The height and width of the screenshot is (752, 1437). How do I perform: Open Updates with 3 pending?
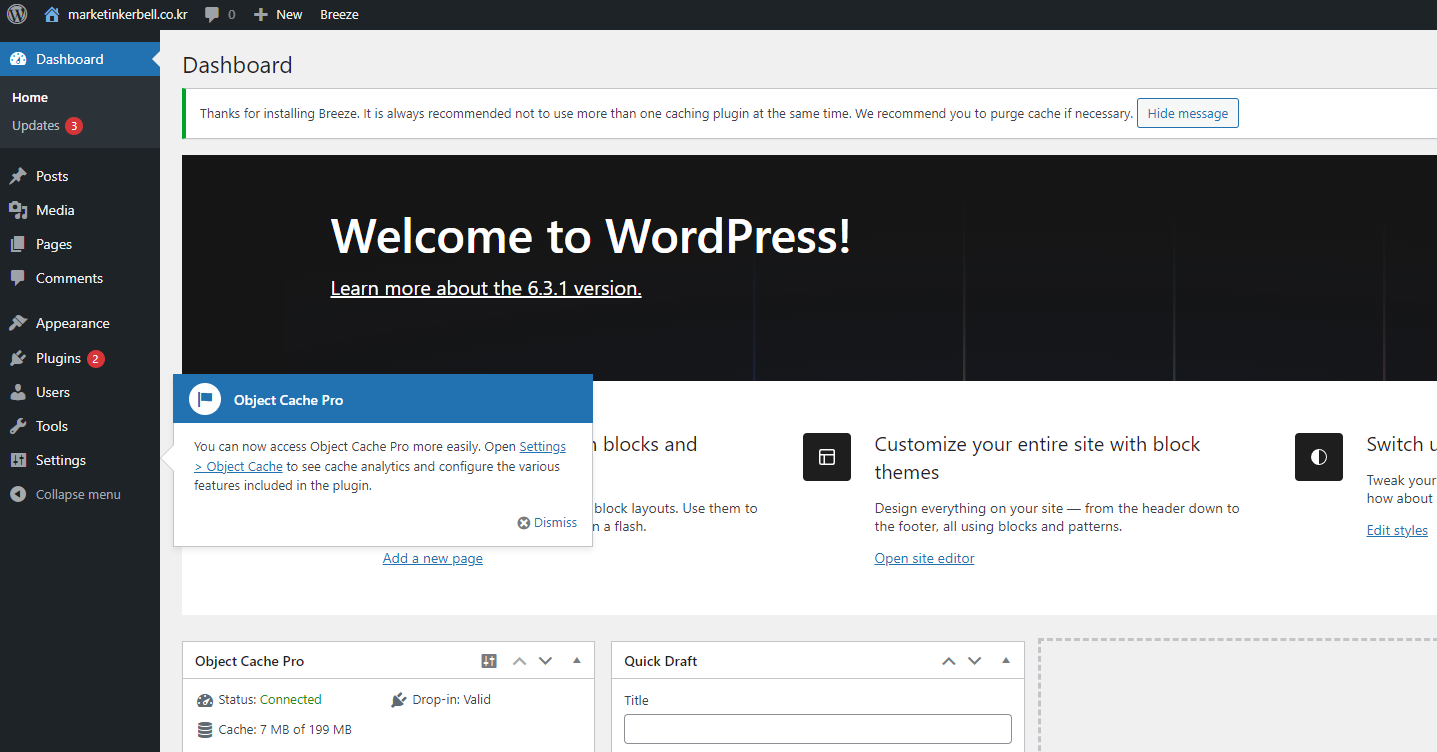[x=47, y=126]
